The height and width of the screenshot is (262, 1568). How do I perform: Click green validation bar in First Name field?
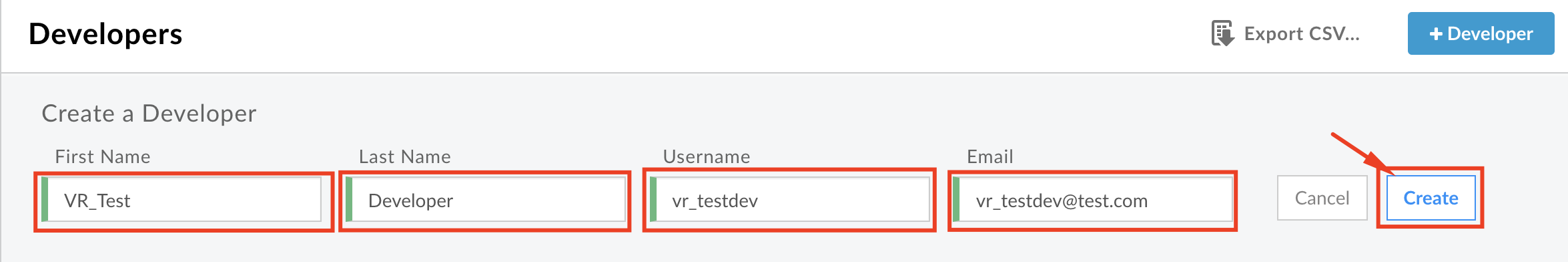tap(45, 200)
